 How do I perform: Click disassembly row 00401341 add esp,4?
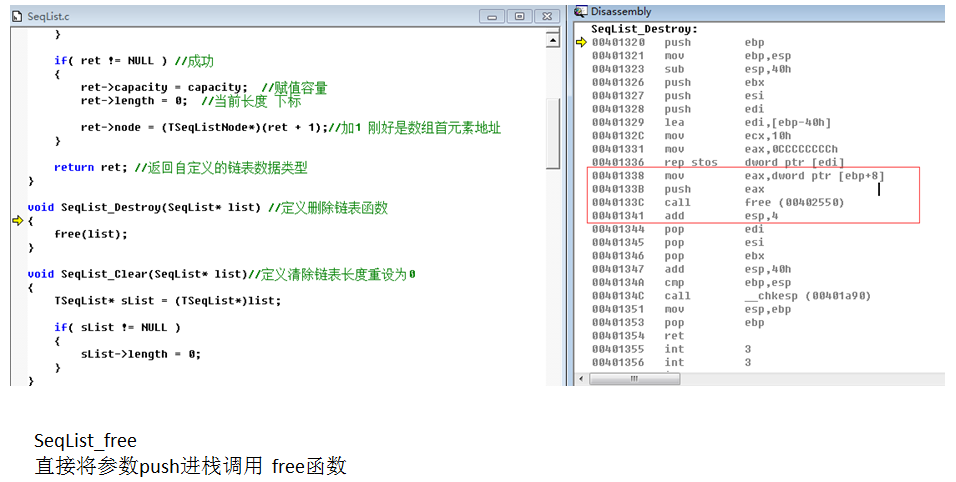coord(685,216)
